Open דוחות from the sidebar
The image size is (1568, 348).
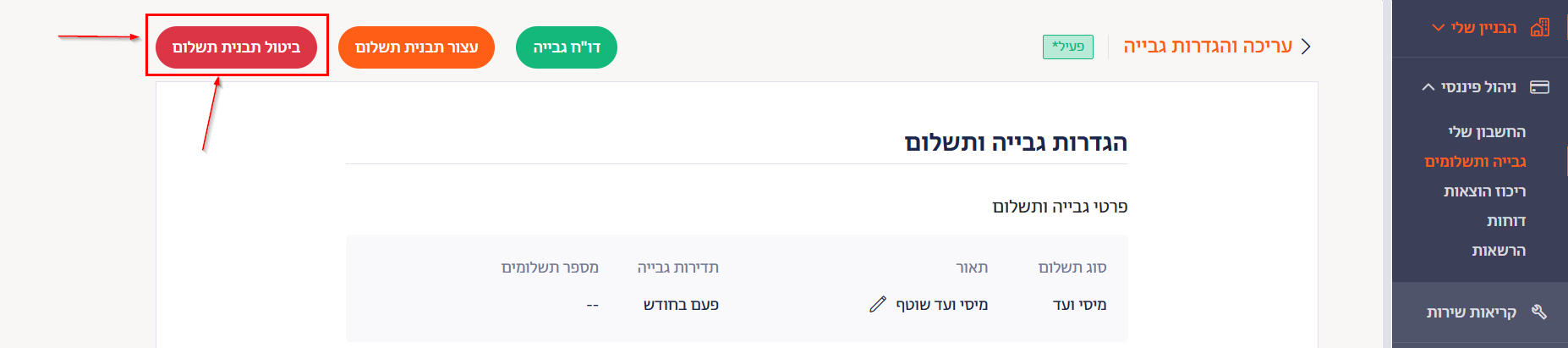[1506, 220]
